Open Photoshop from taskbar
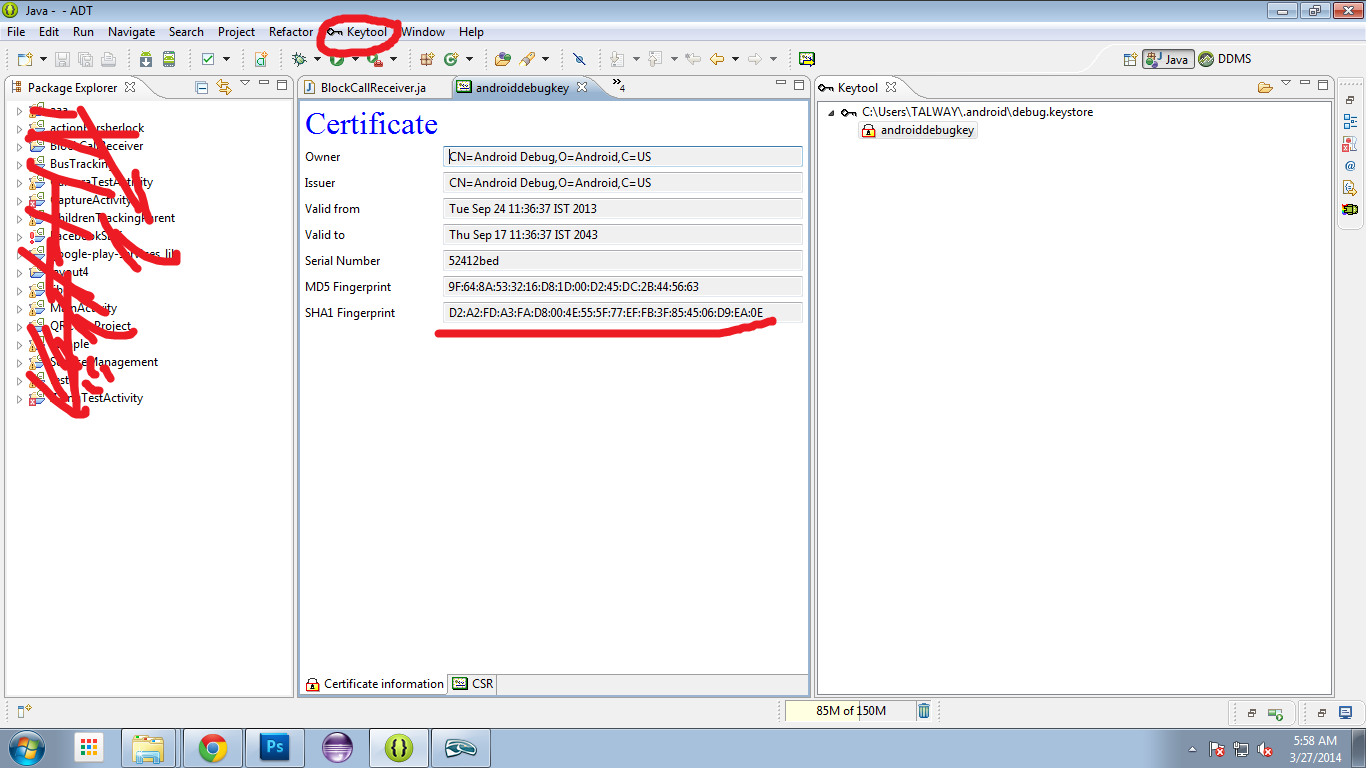1366x768 pixels. coord(274,748)
